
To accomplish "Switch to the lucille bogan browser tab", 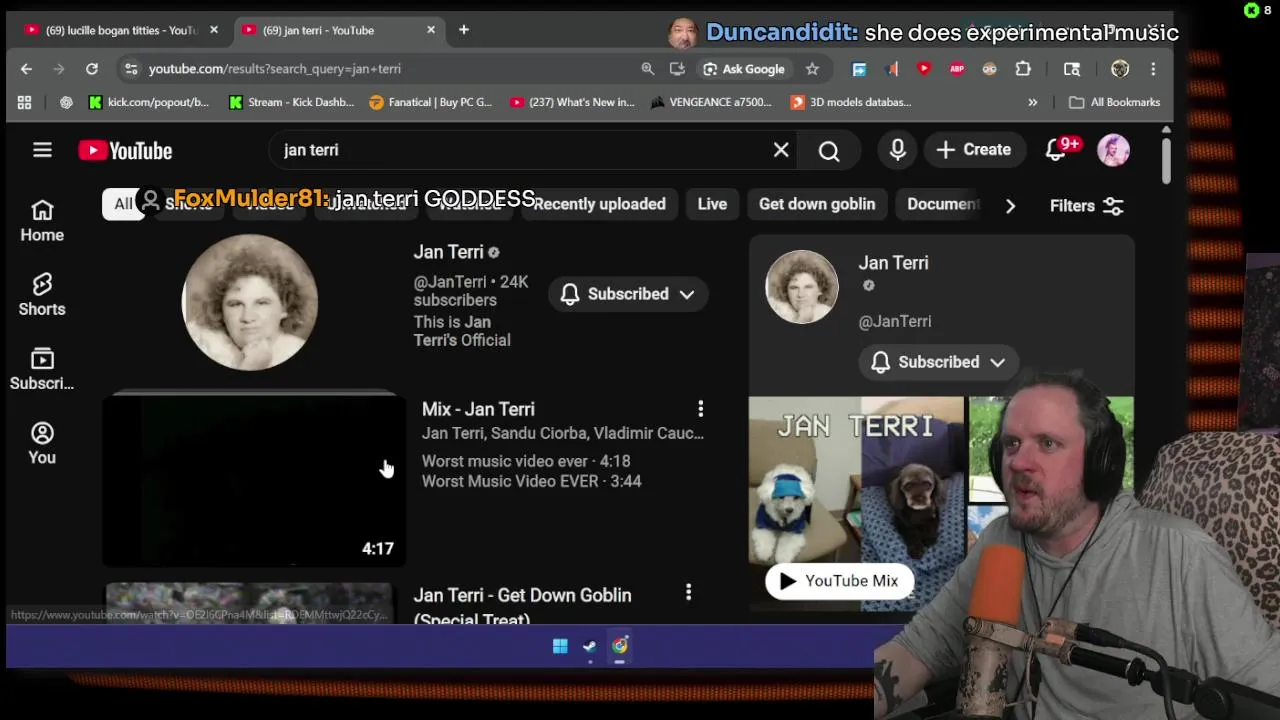I will pos(120,30).
